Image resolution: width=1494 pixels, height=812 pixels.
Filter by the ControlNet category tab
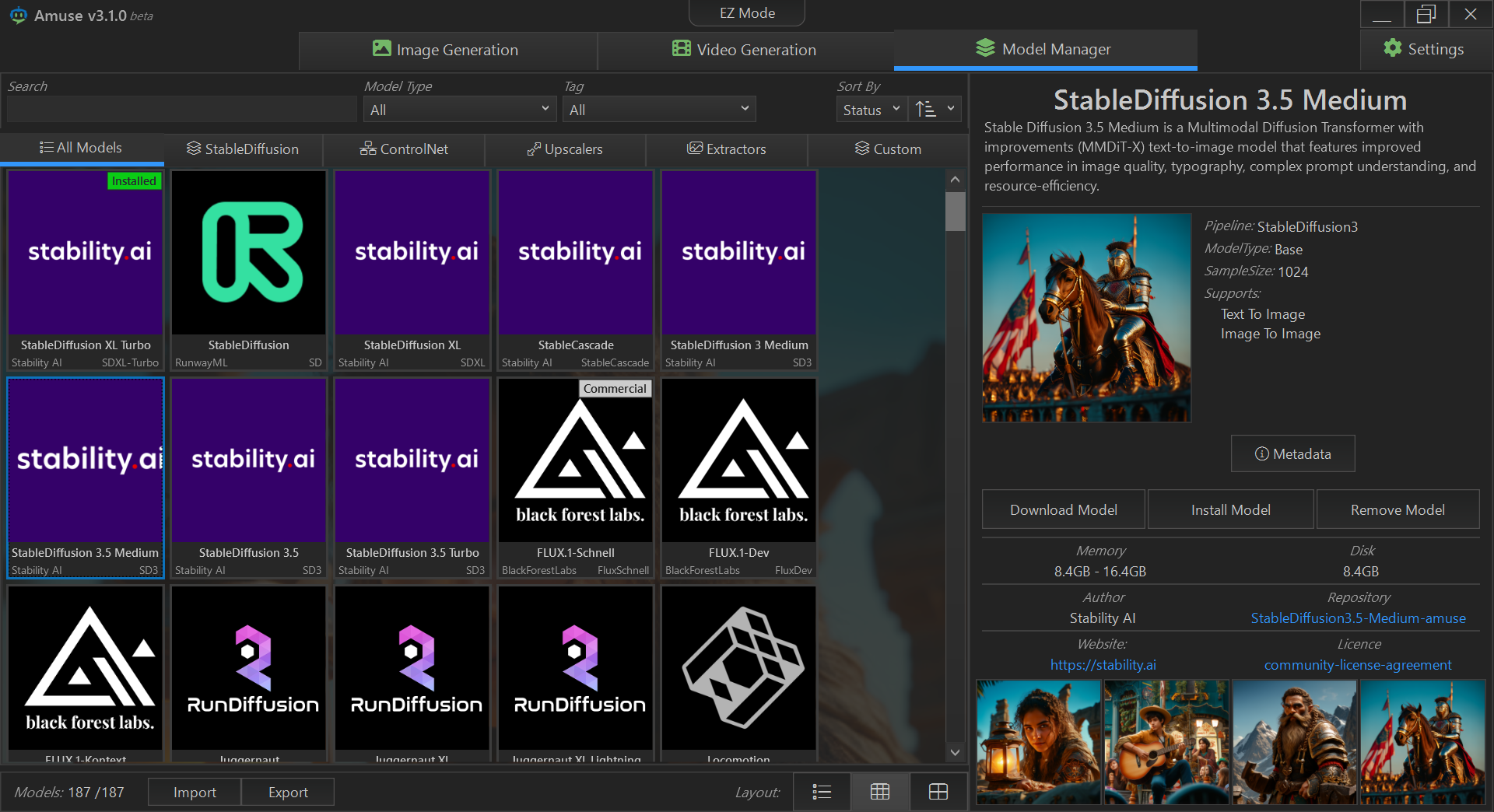[x=404, y=149]
